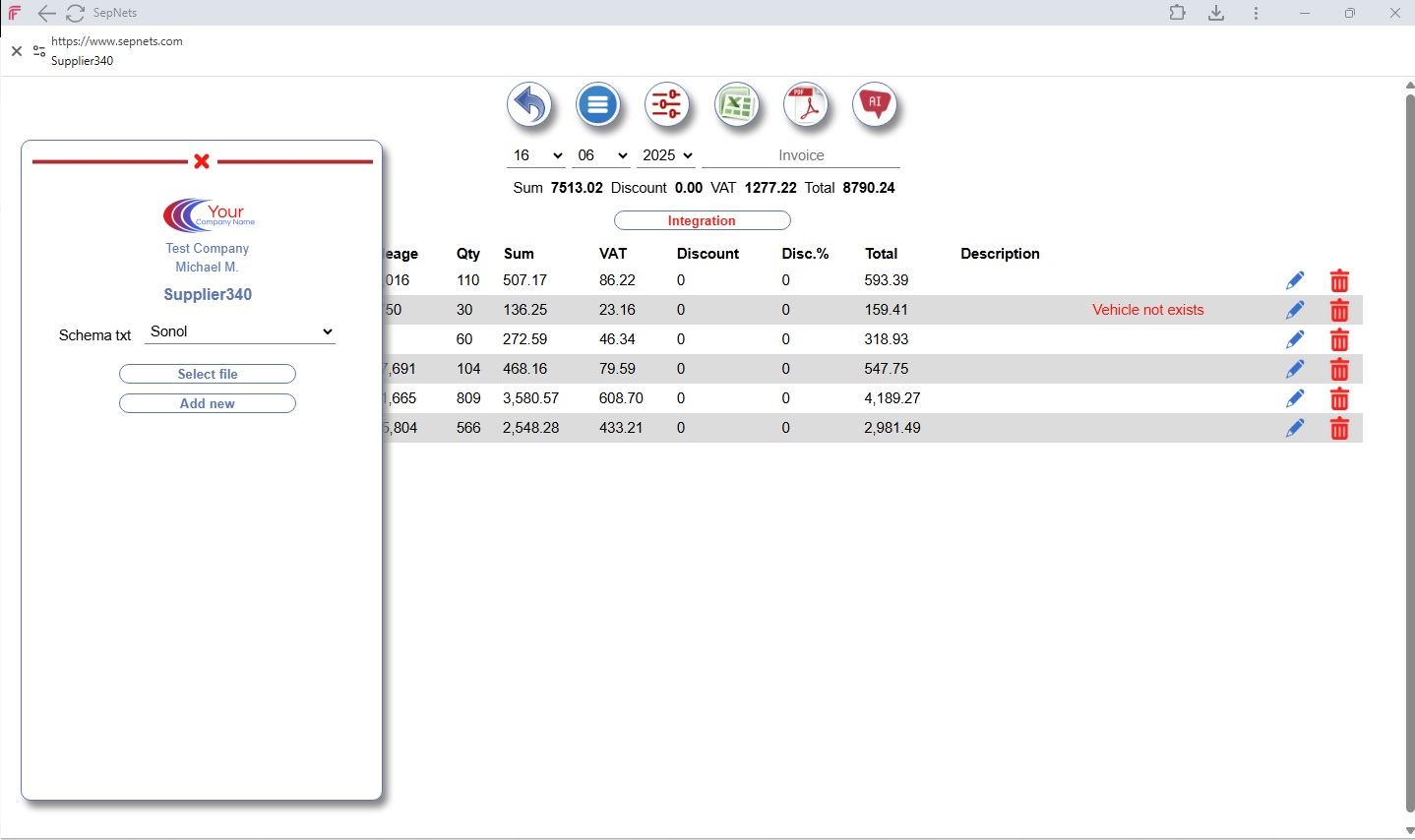Click the Discount column header
Image resolution: width=1415 pixels, height=840 pixels.
pos(707,254)
